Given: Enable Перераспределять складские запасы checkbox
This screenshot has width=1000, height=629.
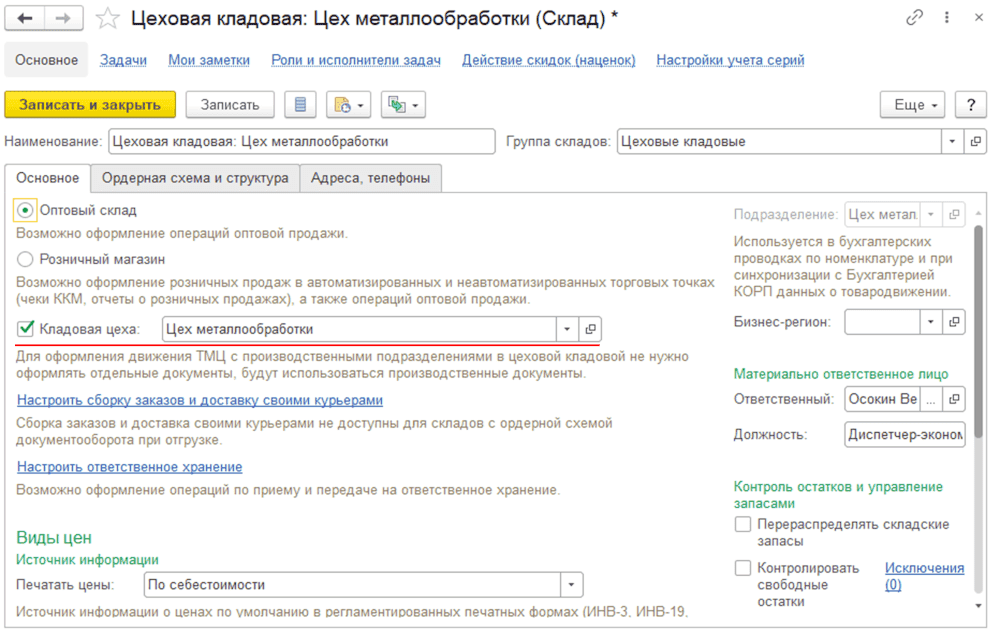Looking at the screenshot, I should point(742,524).
